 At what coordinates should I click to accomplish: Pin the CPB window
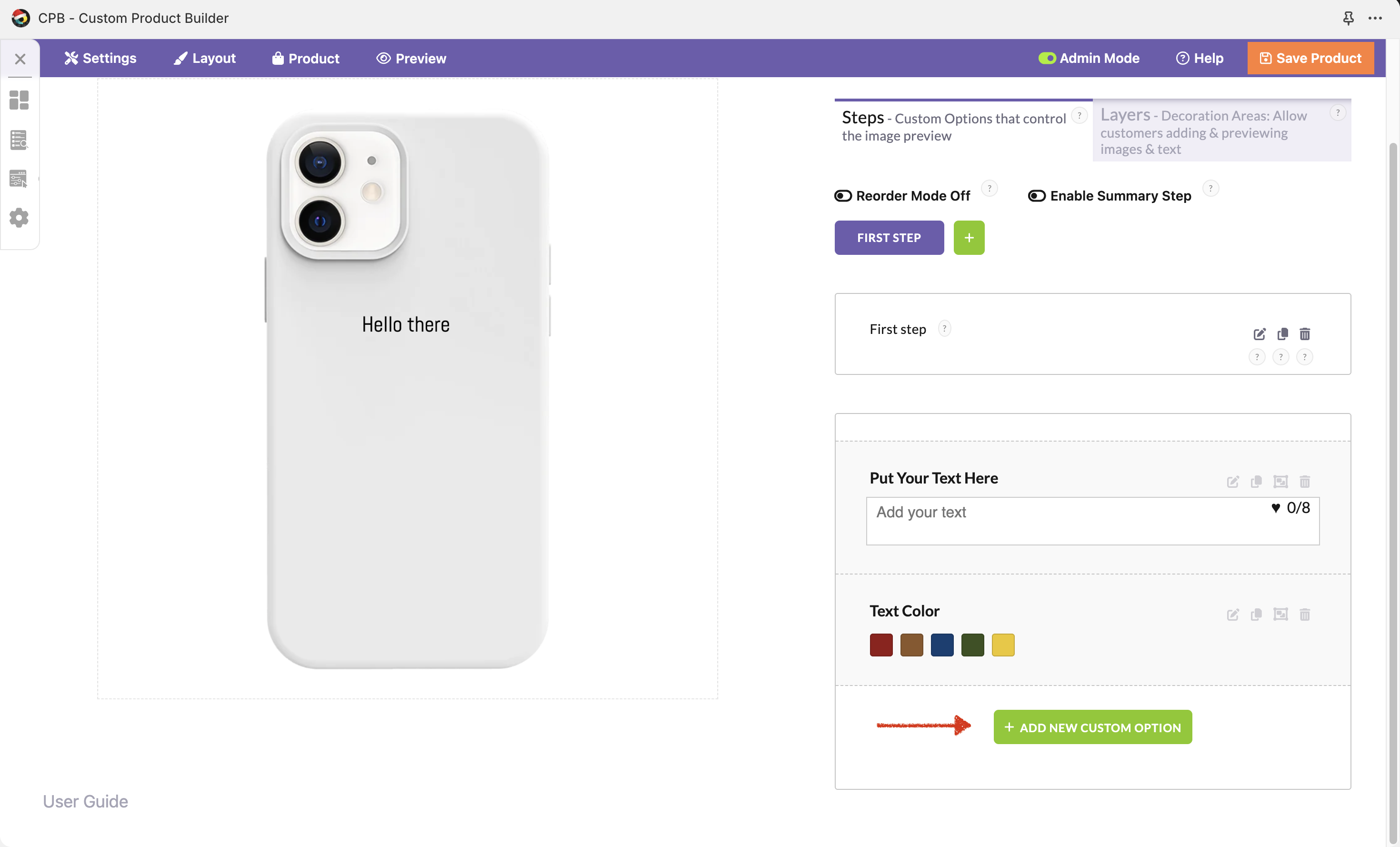tap(1348, 18)
